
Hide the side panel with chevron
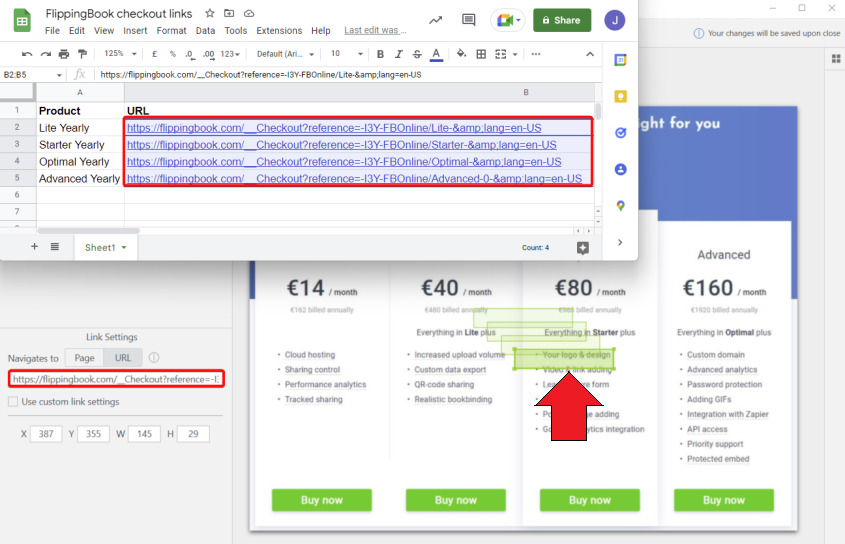click(x=620, y=243)
